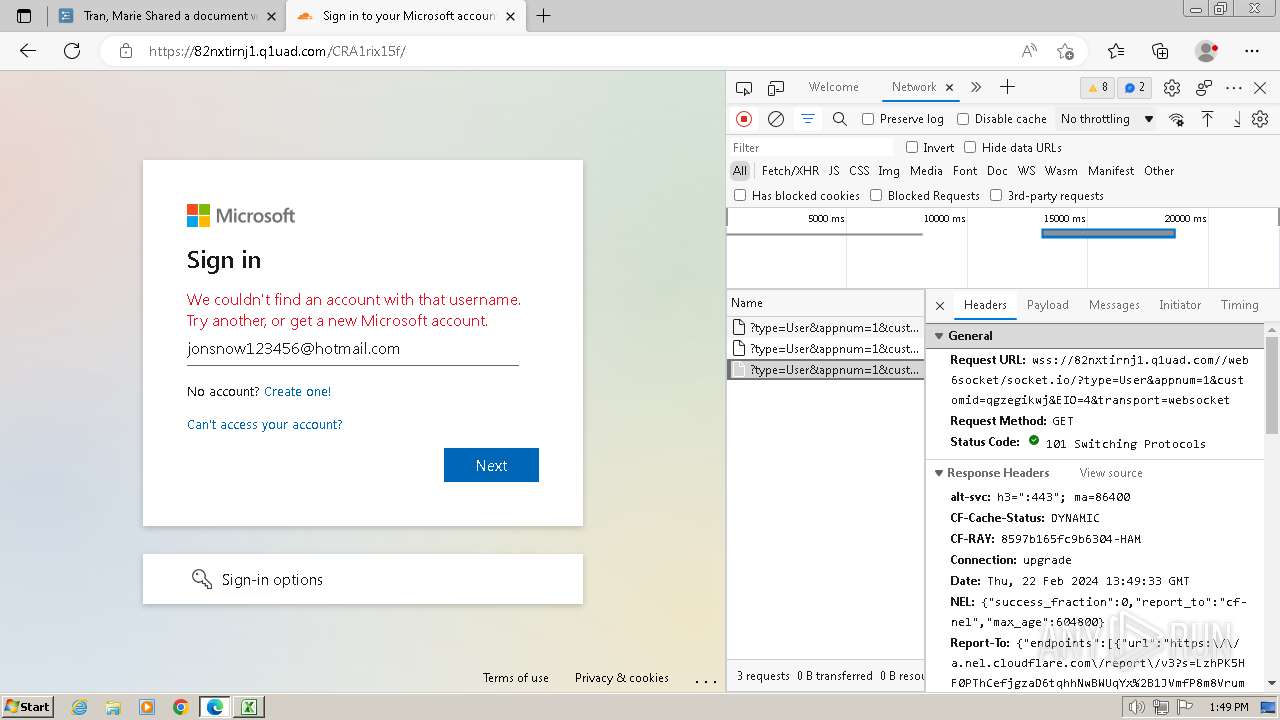Click the Next button

pyautogui.click(x=491, y=465)
